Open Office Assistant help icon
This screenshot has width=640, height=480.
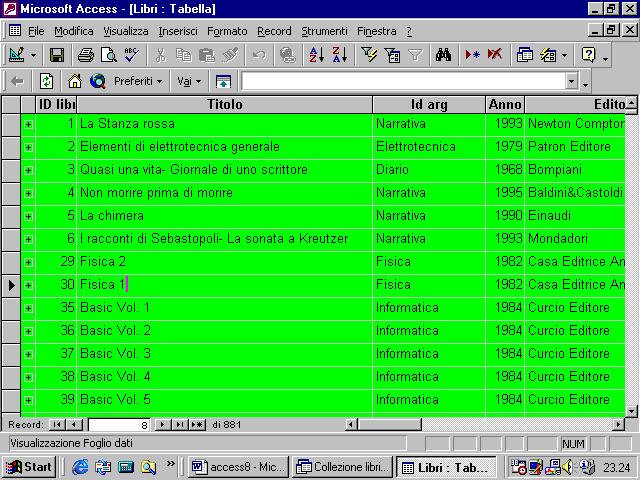(589, 55)
